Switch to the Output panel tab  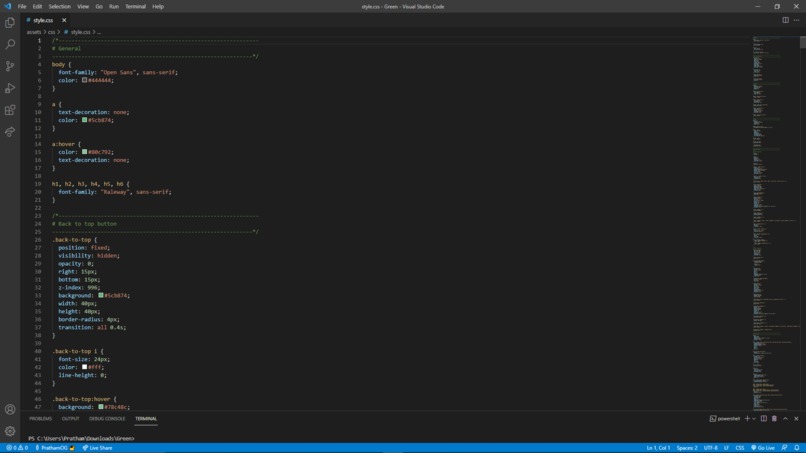[70, 419]
